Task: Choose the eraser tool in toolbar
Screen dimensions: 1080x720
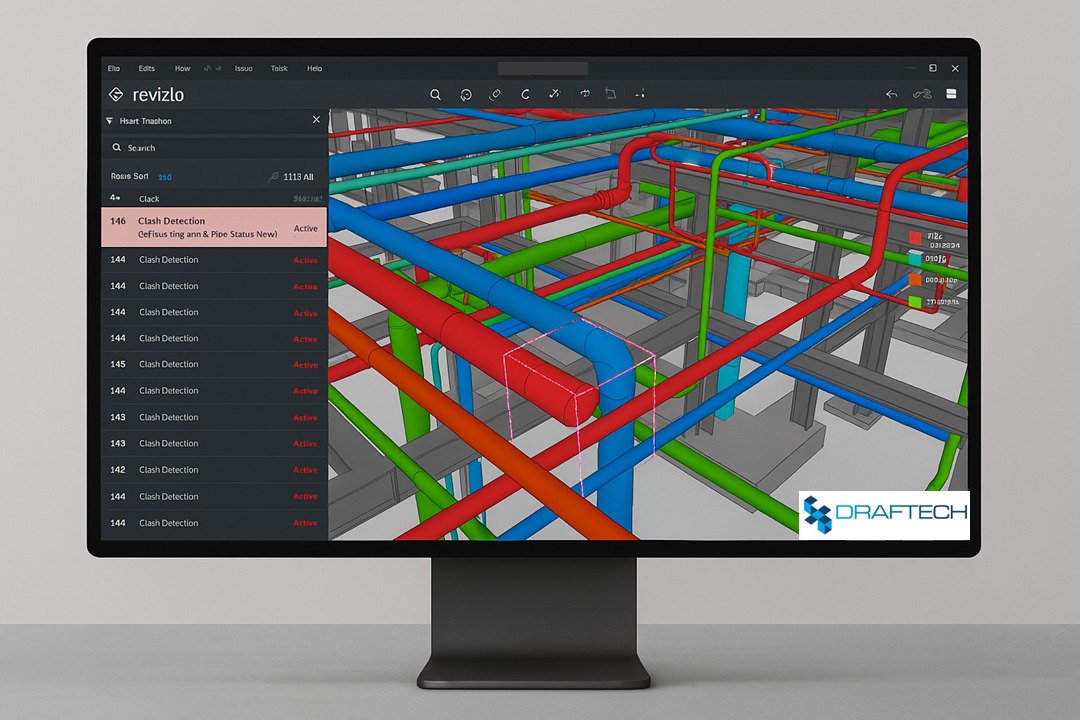Action: coord(495,94)
